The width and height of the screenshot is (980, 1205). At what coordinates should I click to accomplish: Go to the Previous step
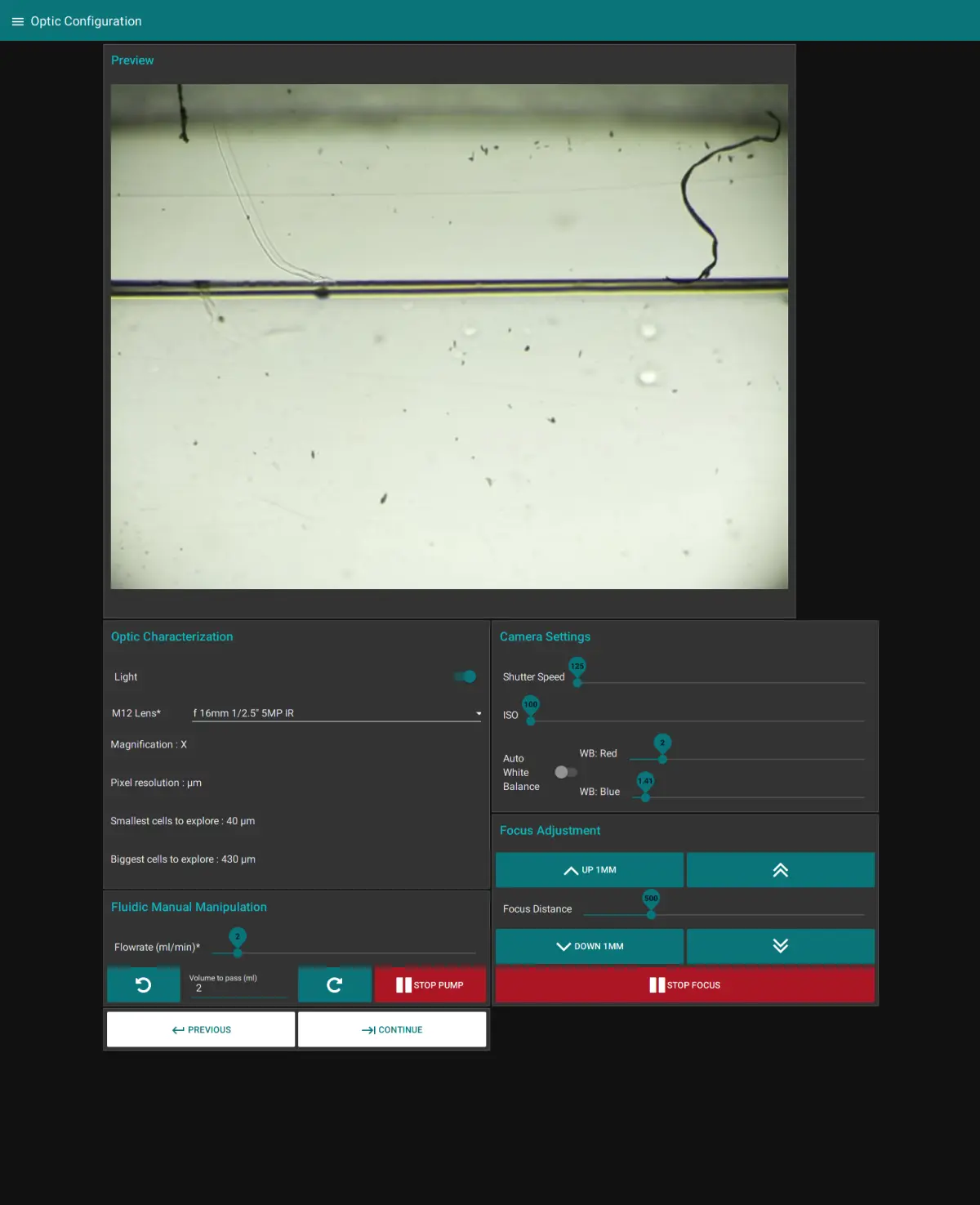pyautogui.click(x=201, y=1029)
